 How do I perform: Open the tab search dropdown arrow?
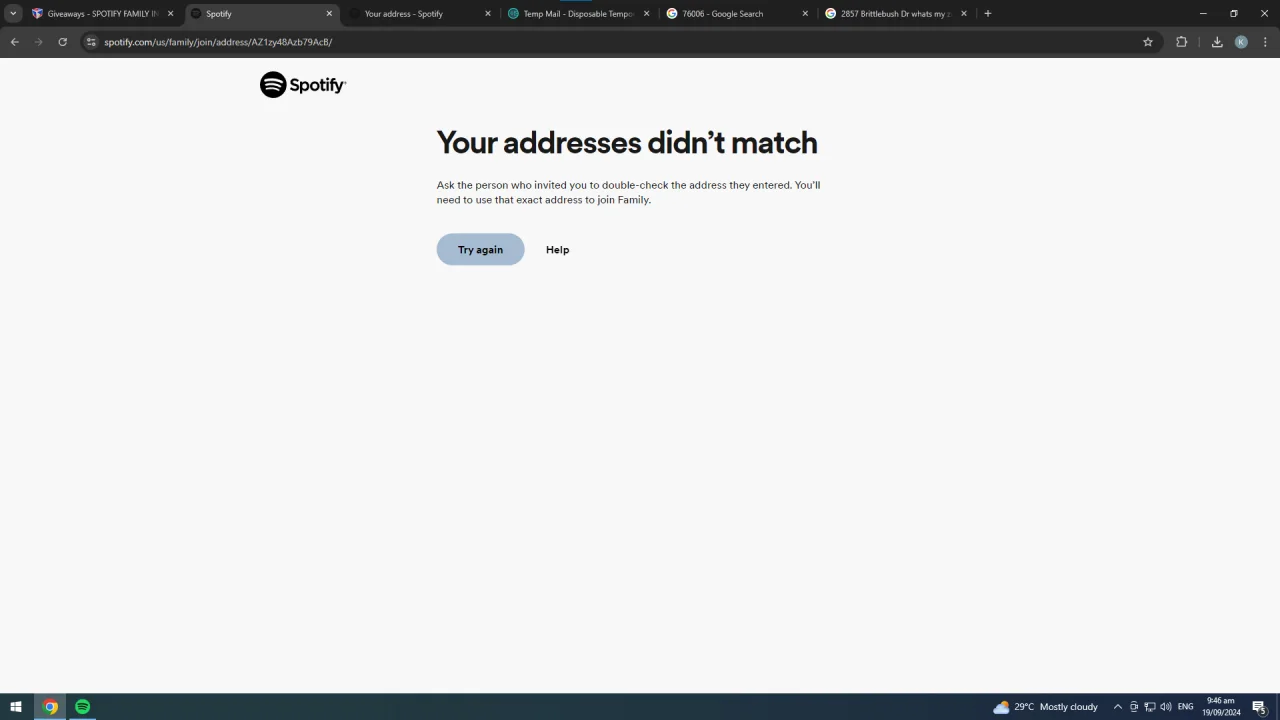click(x=13, y=14)
